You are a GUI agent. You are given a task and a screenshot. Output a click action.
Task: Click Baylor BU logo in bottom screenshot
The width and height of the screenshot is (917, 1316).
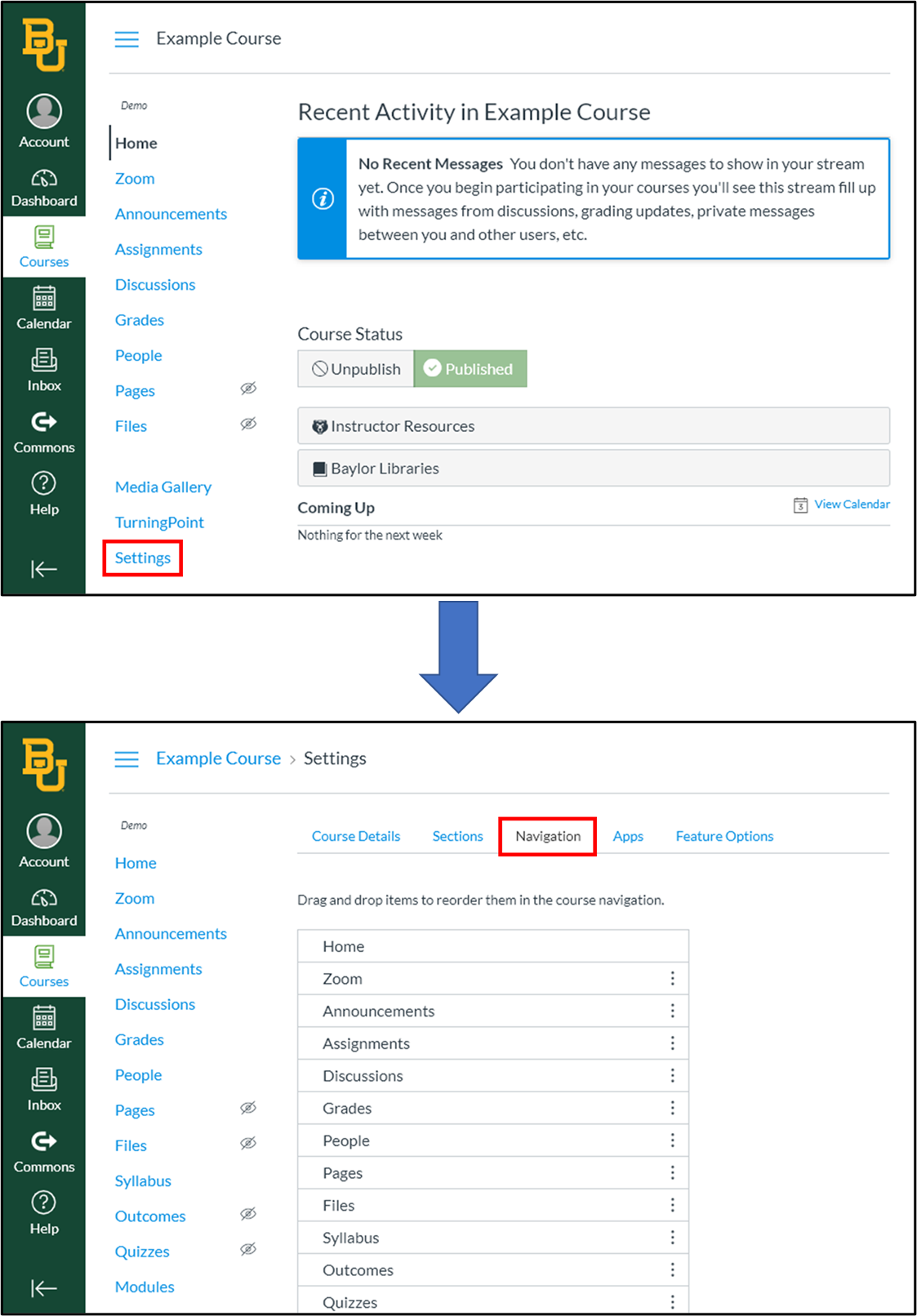(44, 765)
